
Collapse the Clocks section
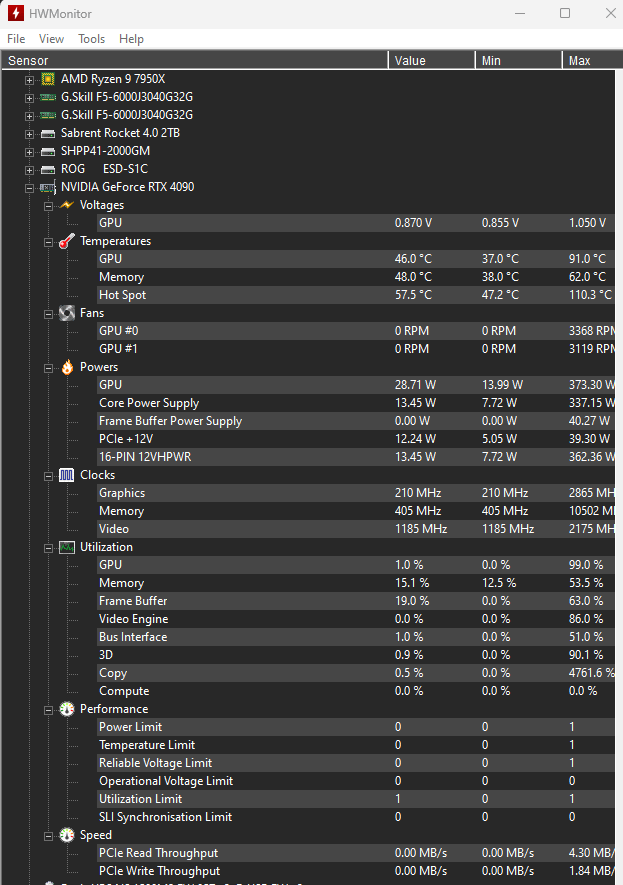pos(49,476)
